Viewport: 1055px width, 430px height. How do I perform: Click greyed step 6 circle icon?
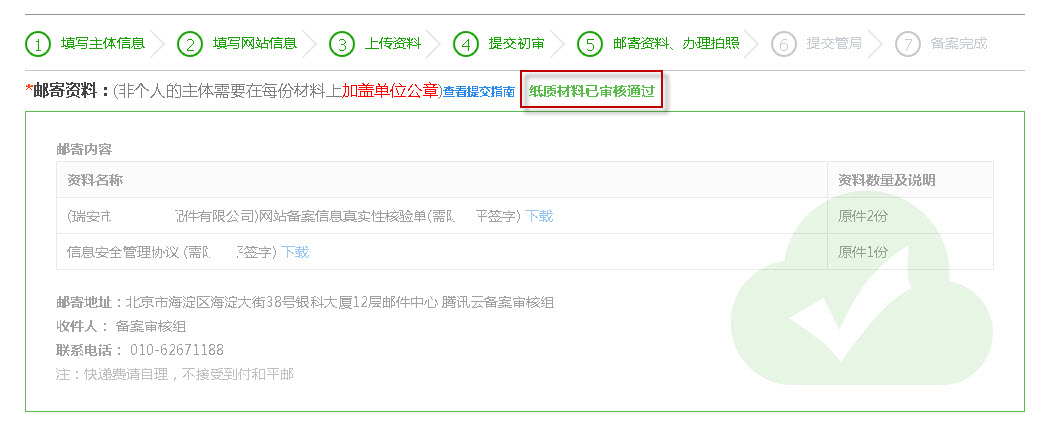point(783,44)
